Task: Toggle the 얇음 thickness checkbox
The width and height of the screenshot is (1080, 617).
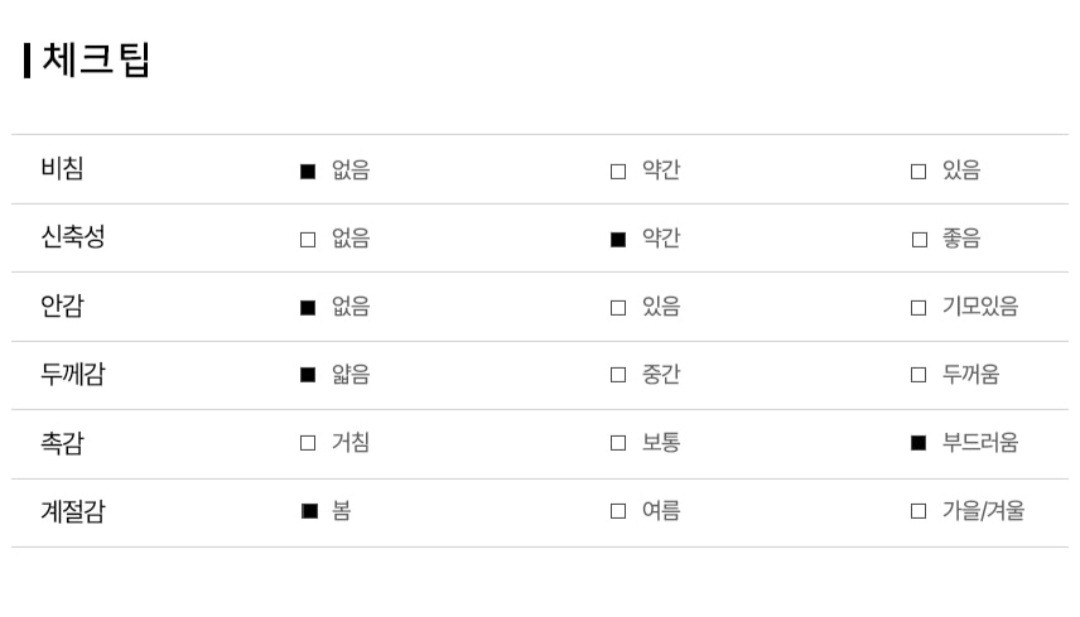Action: [x=308, y=375]
